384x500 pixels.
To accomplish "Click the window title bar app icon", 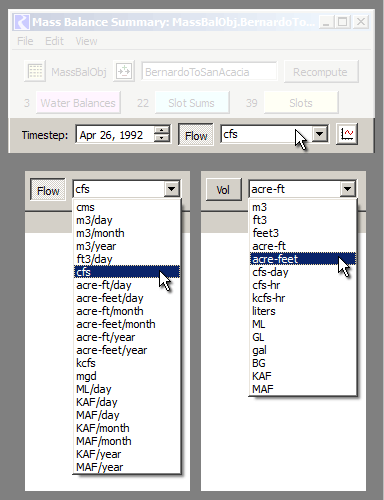I will [x=21, y=22].
